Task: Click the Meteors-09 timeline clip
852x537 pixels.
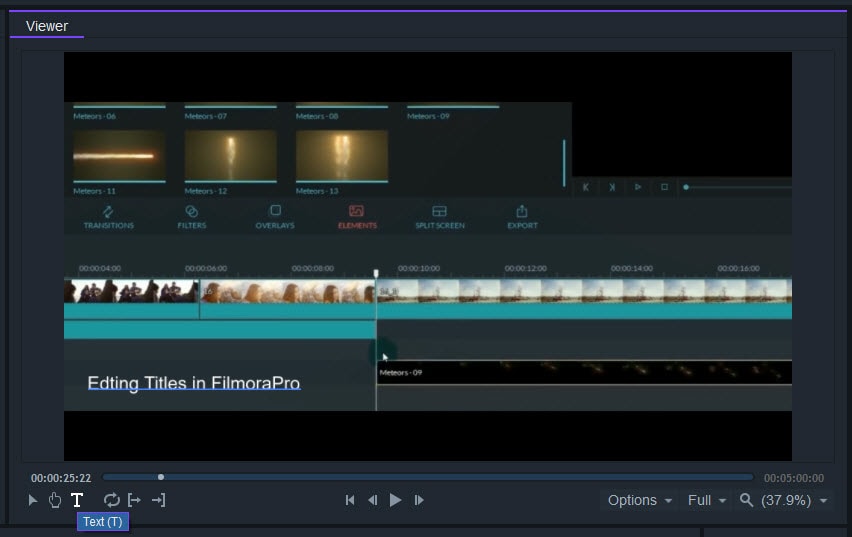Action: point(584,372)
